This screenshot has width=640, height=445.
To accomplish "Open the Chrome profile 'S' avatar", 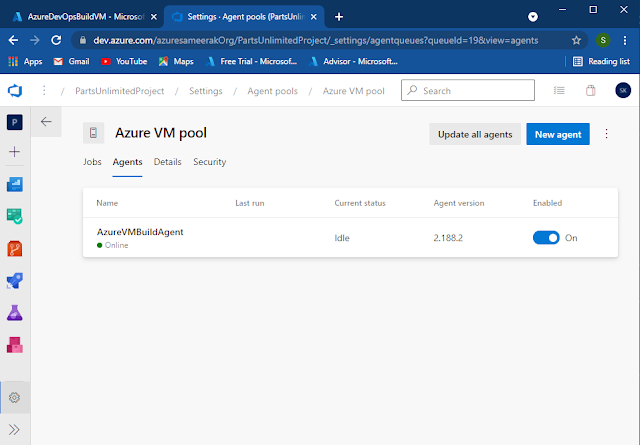I will [x=603, y=40].
